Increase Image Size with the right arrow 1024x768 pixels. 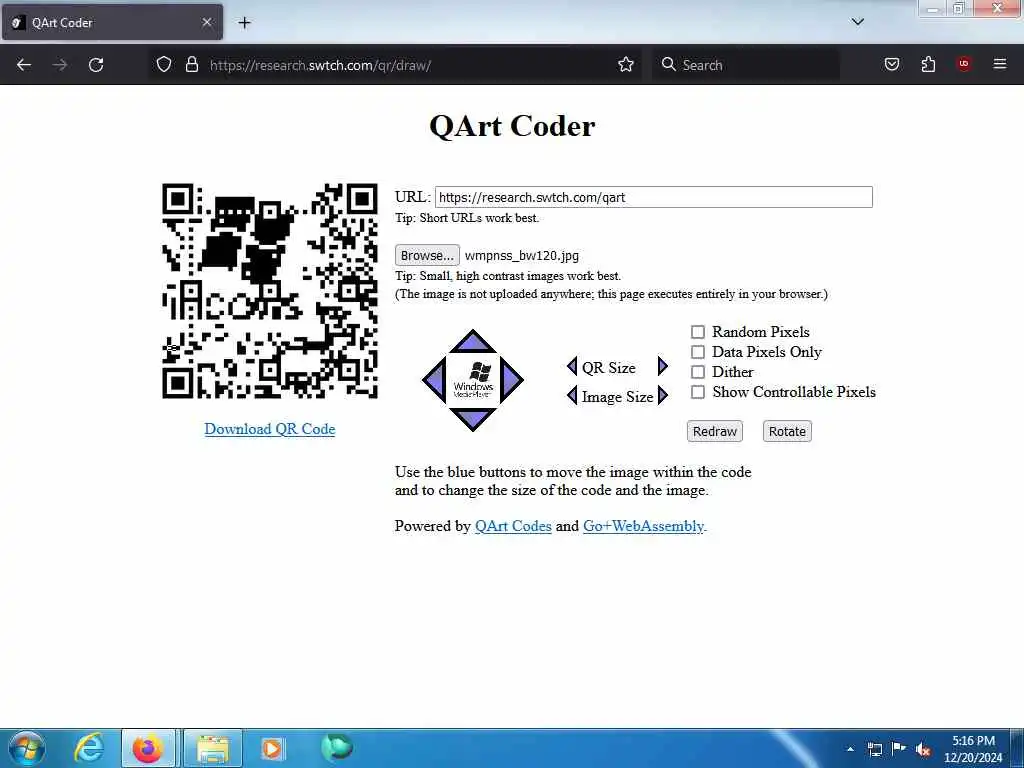(663, 396)
